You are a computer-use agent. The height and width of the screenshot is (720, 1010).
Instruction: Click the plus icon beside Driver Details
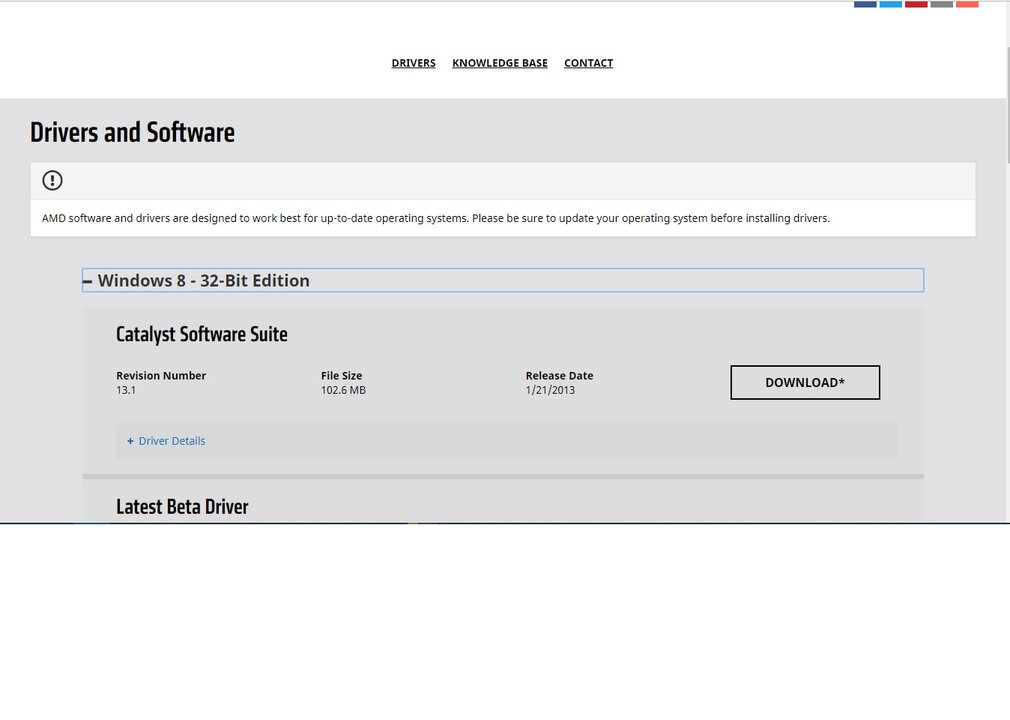point(130,441)
